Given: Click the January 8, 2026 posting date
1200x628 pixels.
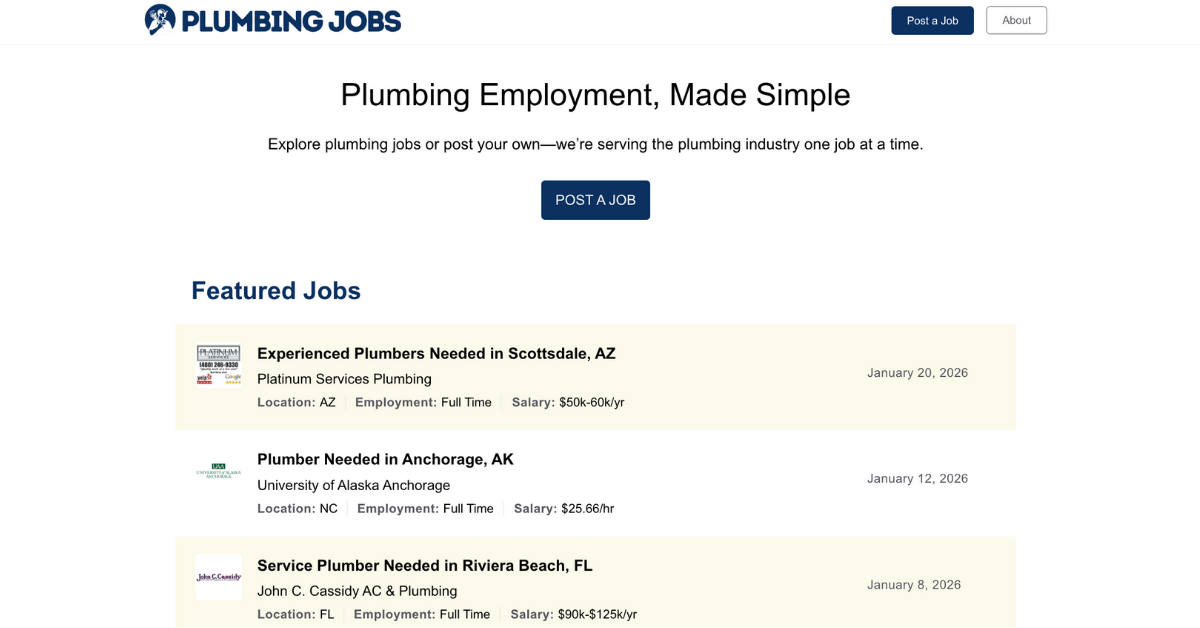Looking at the screenshot, I should click(x=914, y=585).
